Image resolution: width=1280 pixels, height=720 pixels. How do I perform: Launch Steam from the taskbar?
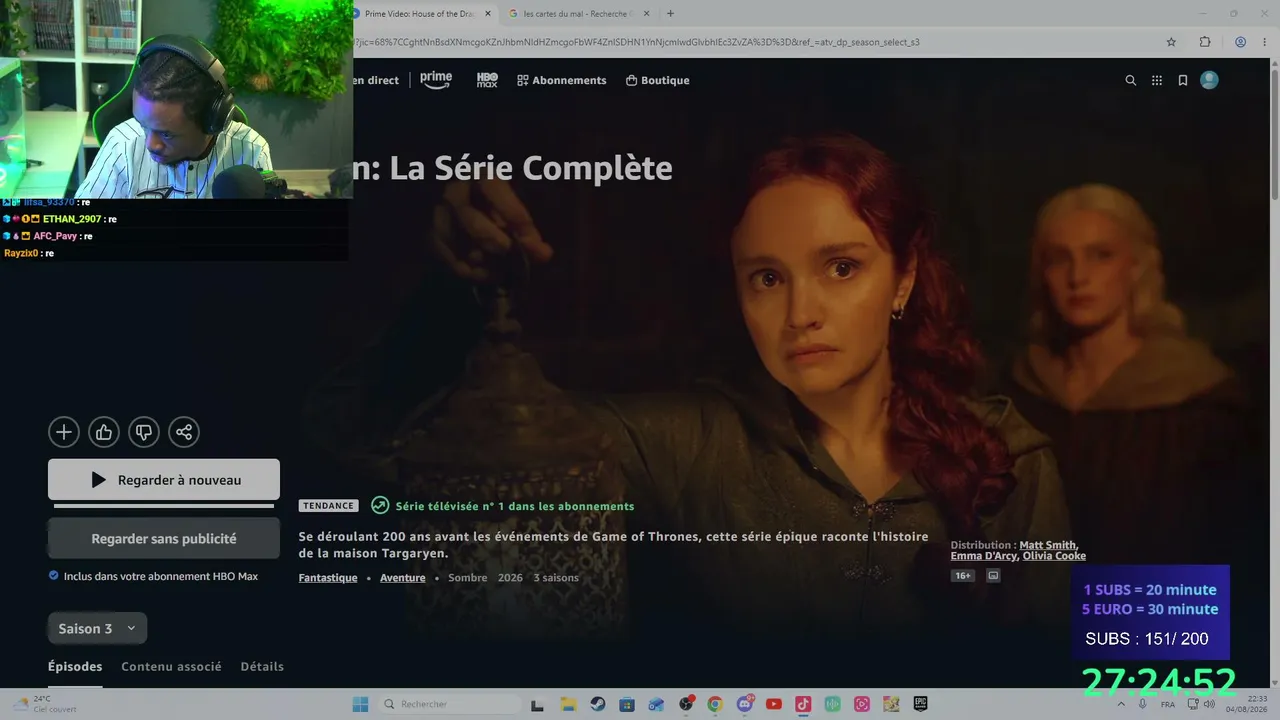597,704
